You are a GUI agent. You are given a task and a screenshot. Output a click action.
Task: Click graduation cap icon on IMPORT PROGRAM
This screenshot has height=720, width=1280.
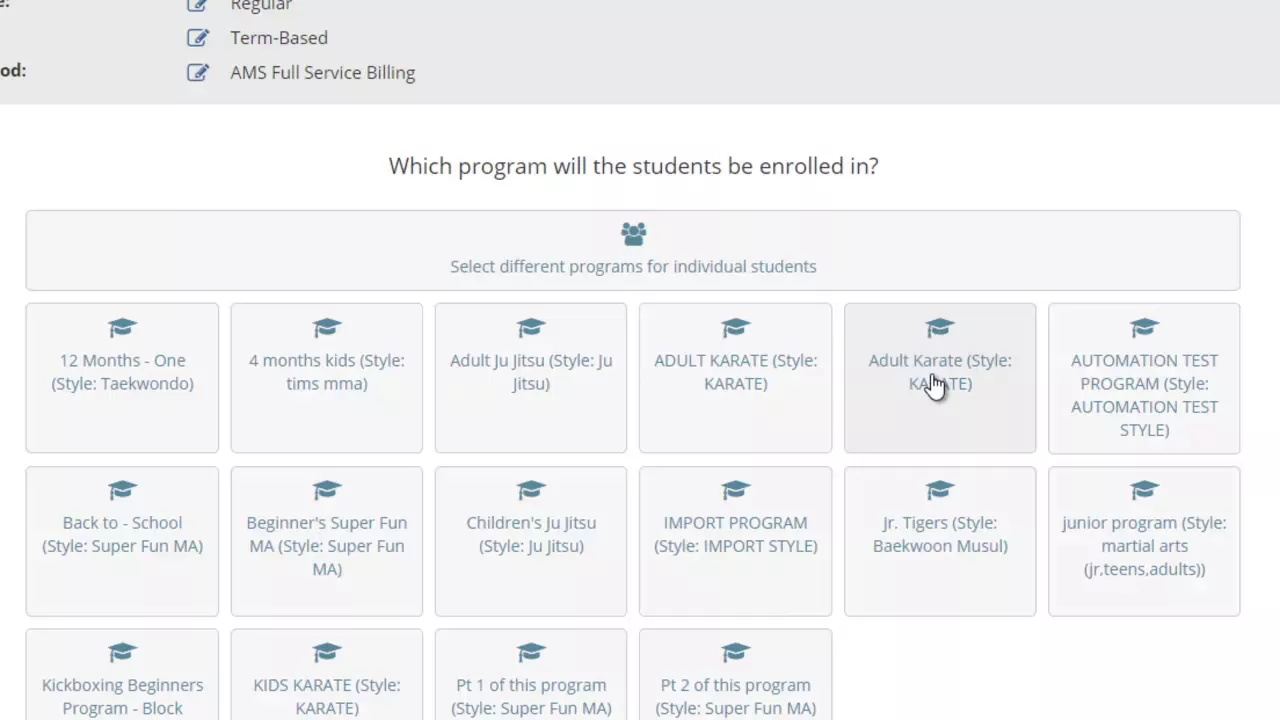coord(735,490)
